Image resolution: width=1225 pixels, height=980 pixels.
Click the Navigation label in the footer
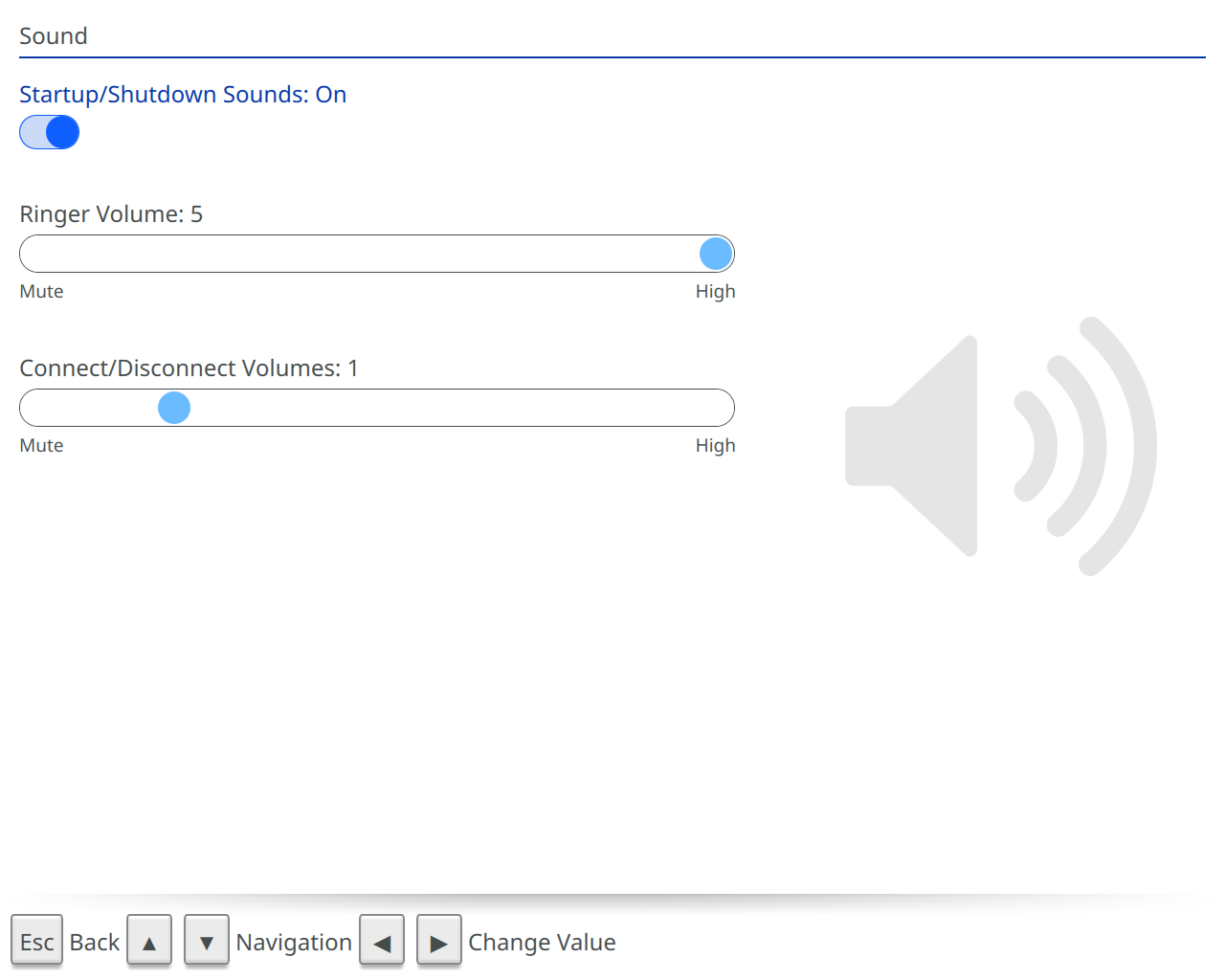click(294, 943)
